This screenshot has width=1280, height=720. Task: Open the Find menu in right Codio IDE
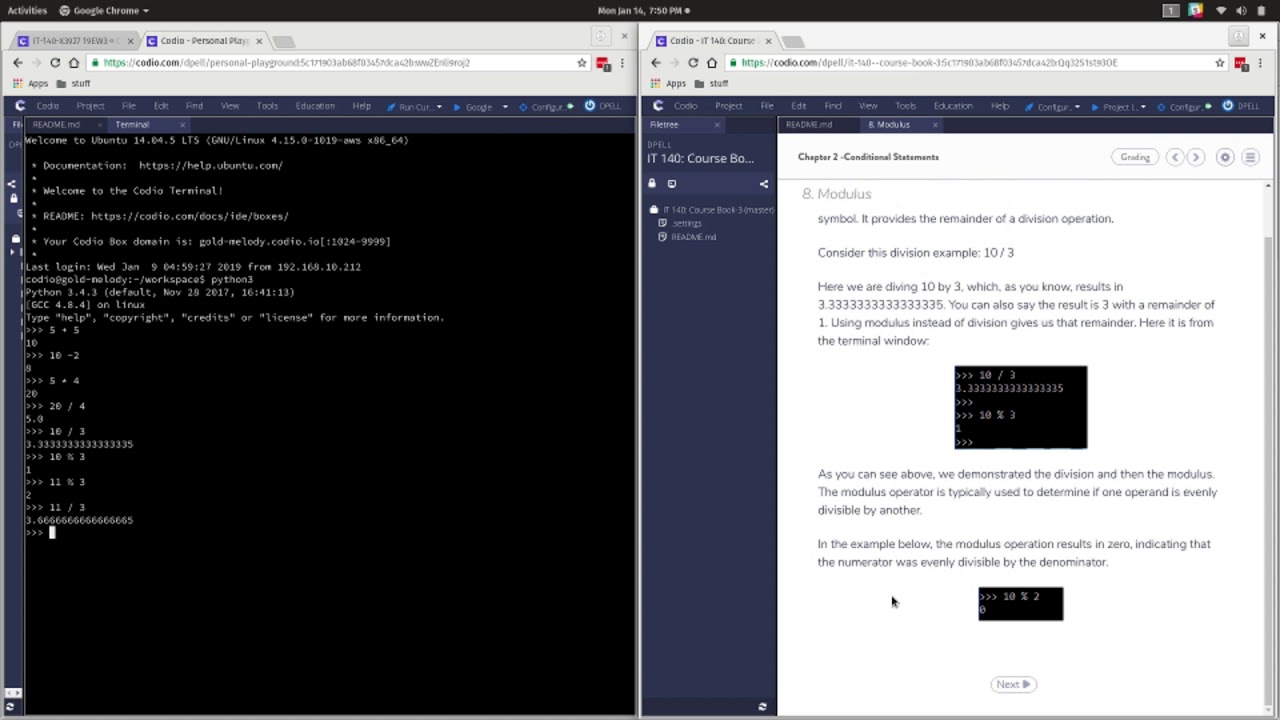(x=832, y=106)
